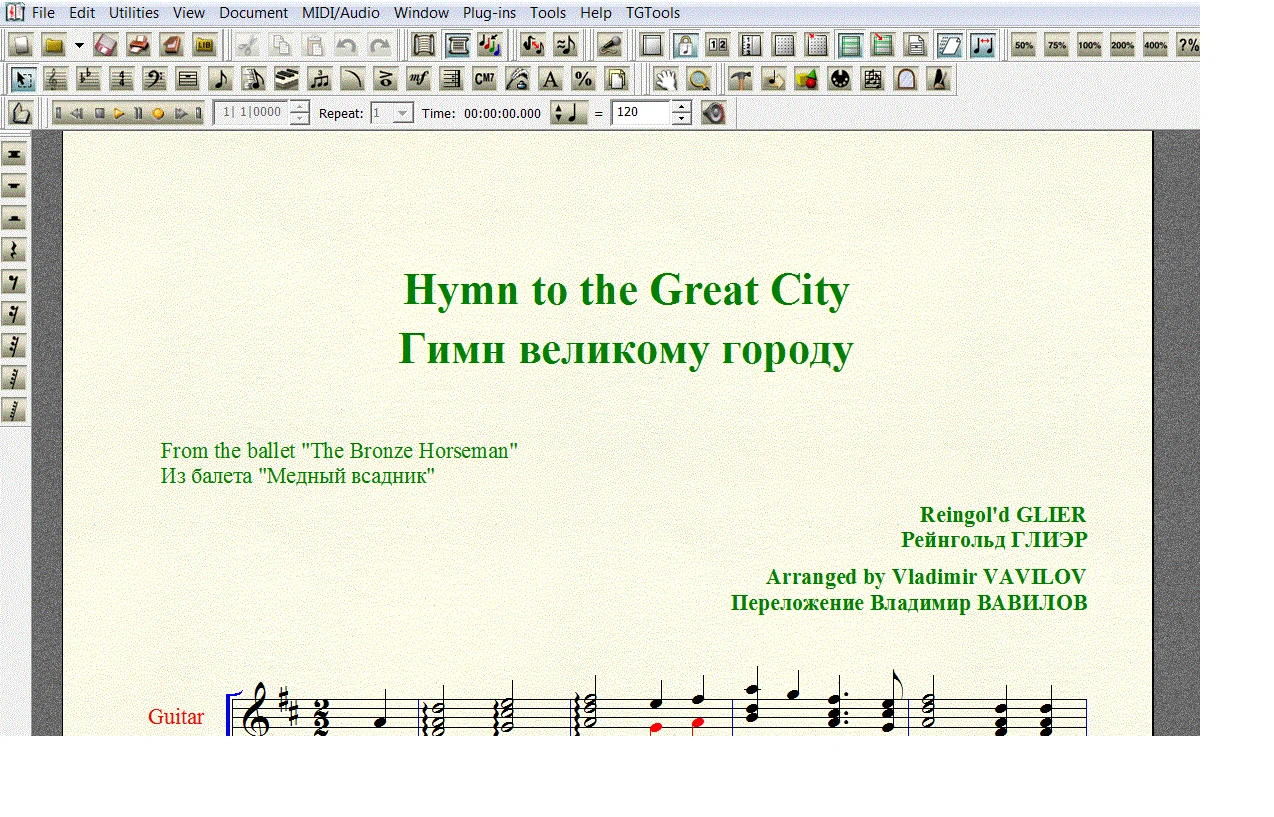Select the Time Signature tool
1274x817 pixels.
click(x=122, y=79)
